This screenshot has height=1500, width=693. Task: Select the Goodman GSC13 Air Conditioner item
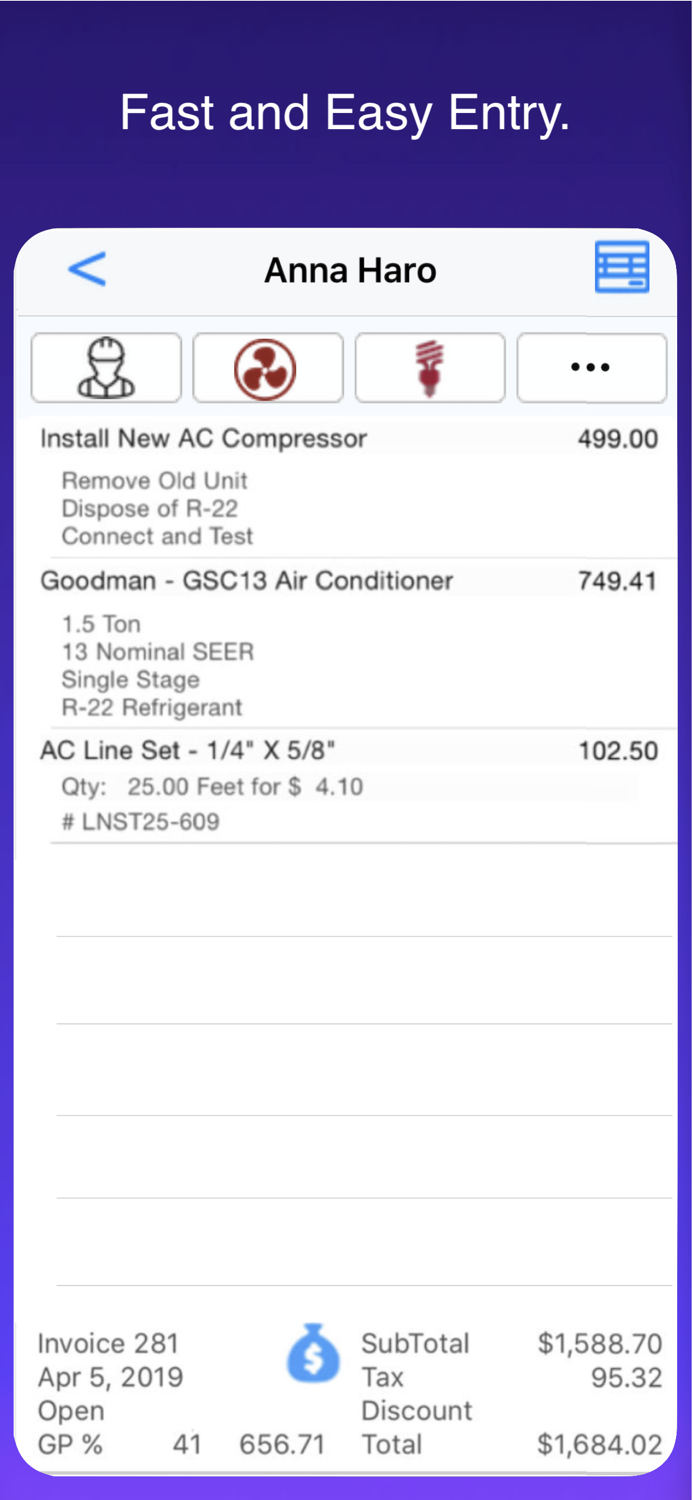click(246, 581)
